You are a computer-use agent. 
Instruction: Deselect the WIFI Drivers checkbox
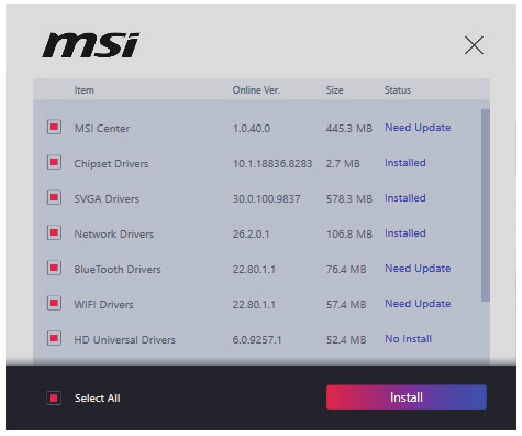54,303
